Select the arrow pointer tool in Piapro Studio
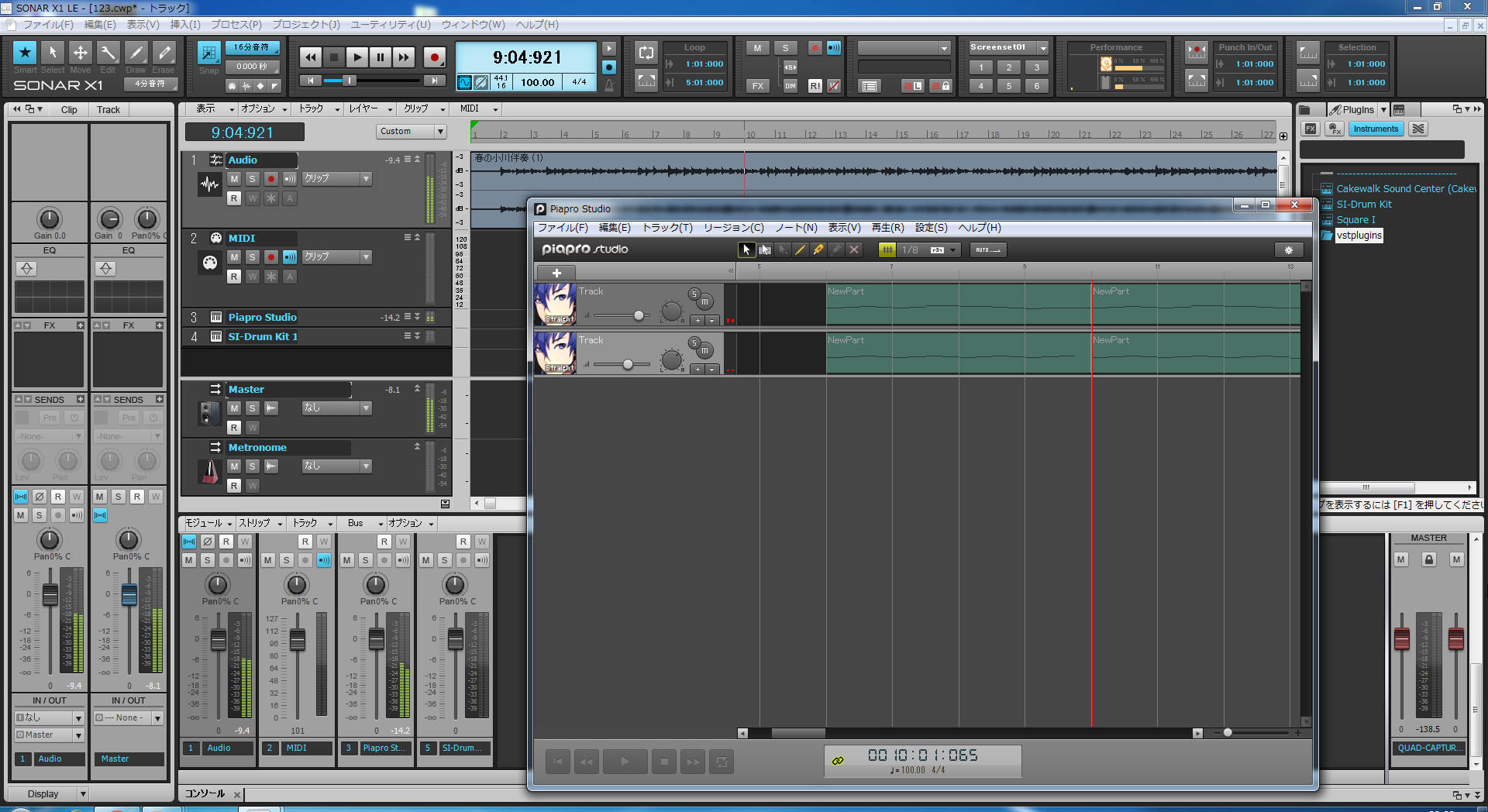Image resolution: width=1488 pixels, height=812 pixels. 746,249
